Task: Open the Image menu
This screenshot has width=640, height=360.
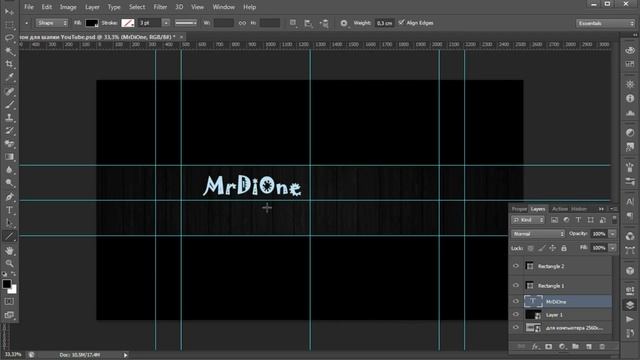Action: point(68,7)
